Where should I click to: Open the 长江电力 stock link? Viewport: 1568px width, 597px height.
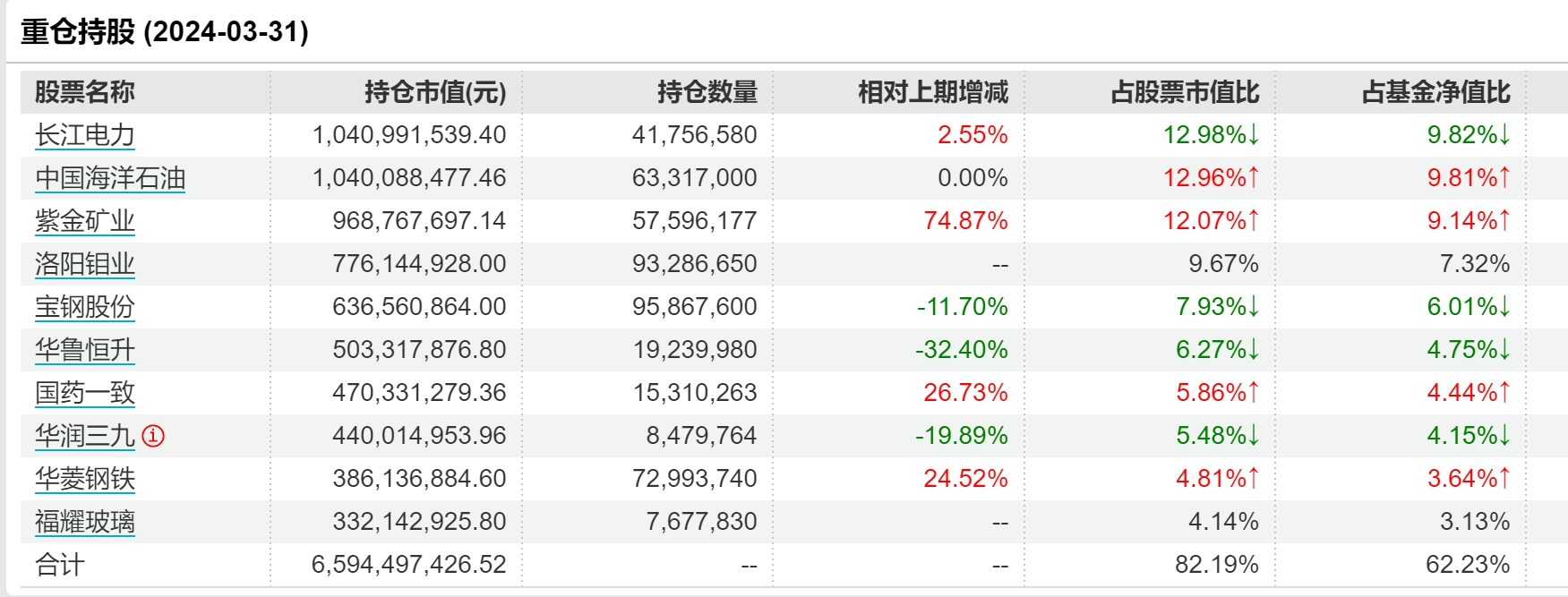point(85,135)
